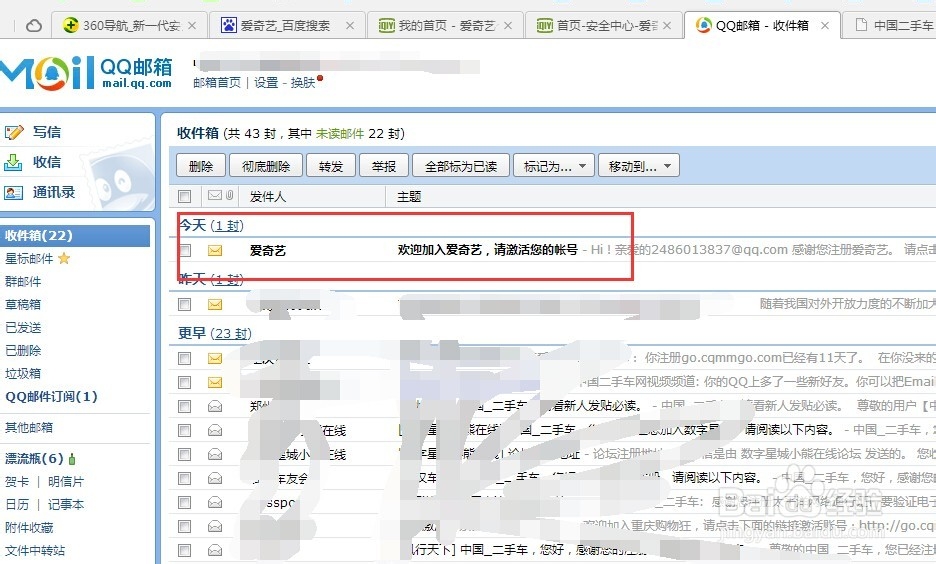Image resolution: width=936 pixels, height=564 pixels.
Task: Open 漂流瓶(6) in sidebar
Action: coord(35,459)
